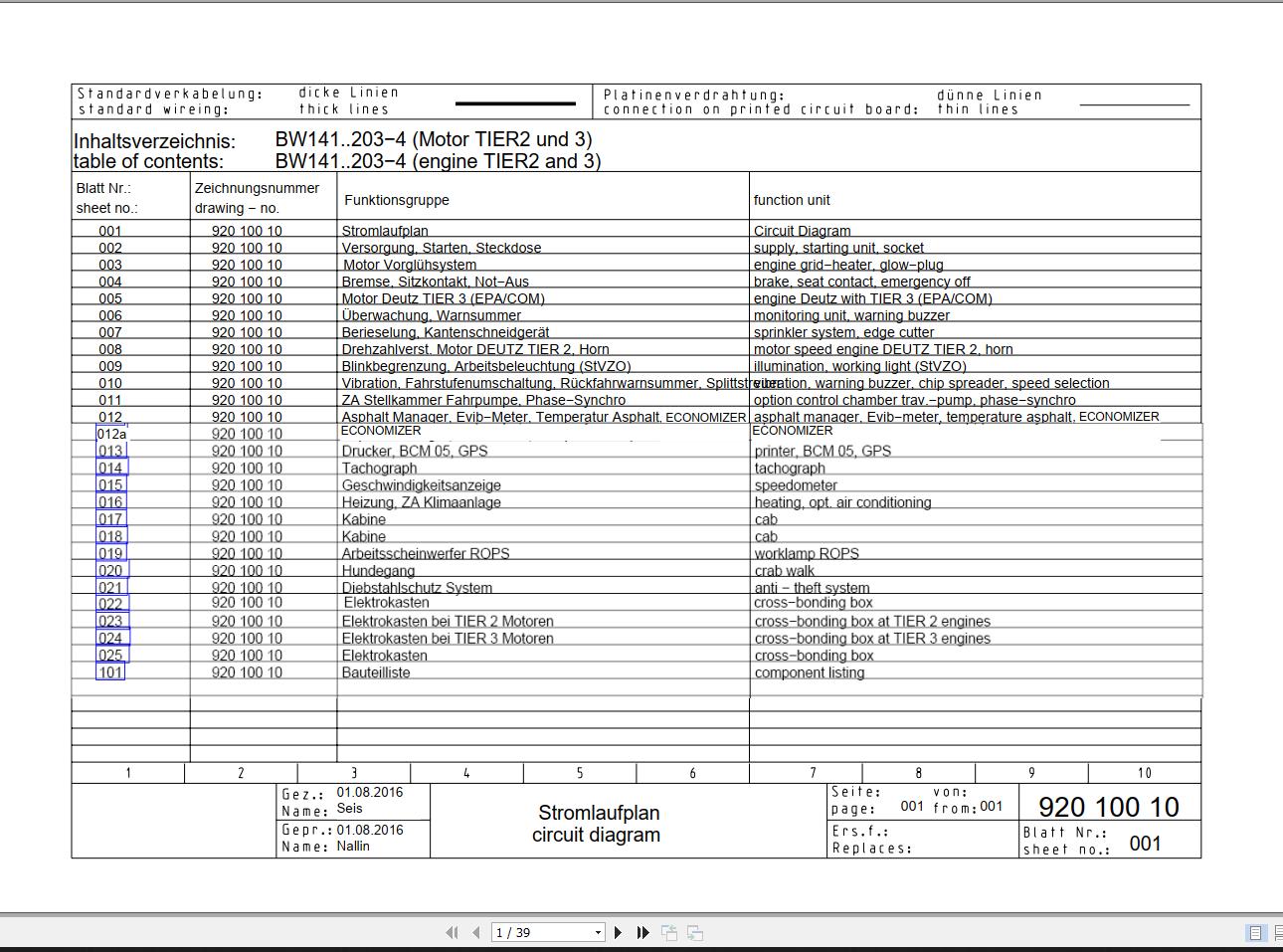
Task: Open sheet link 013
Action: [x=110, y=451]
